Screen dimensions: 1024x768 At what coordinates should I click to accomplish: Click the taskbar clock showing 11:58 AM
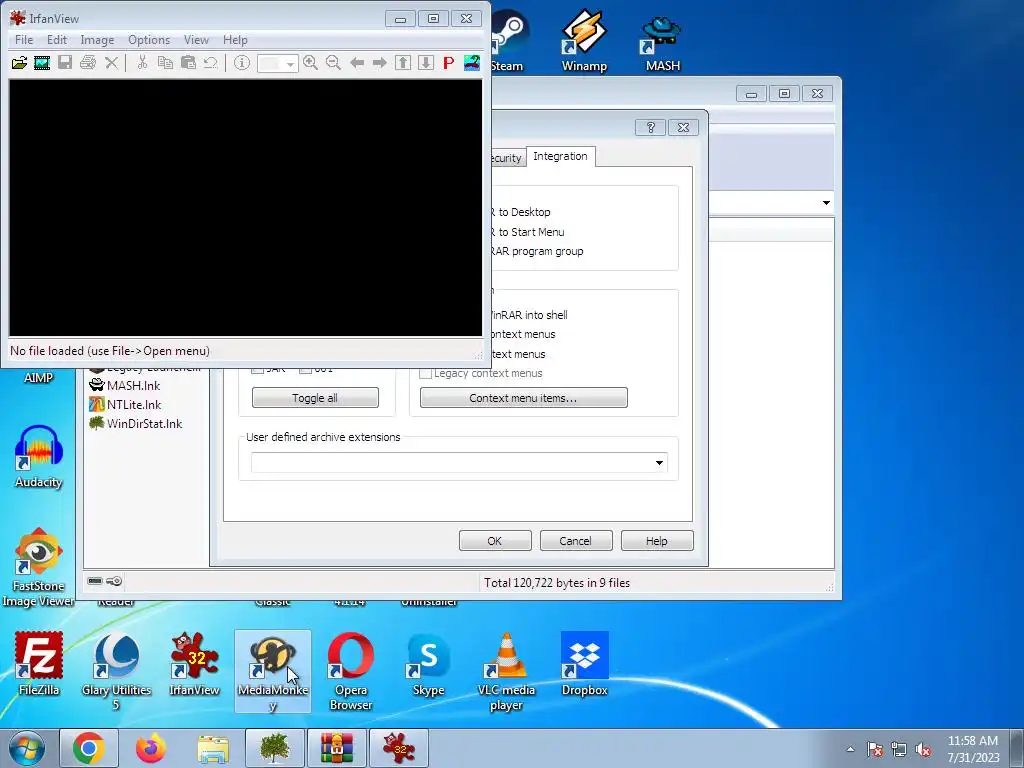click(973, 748)
